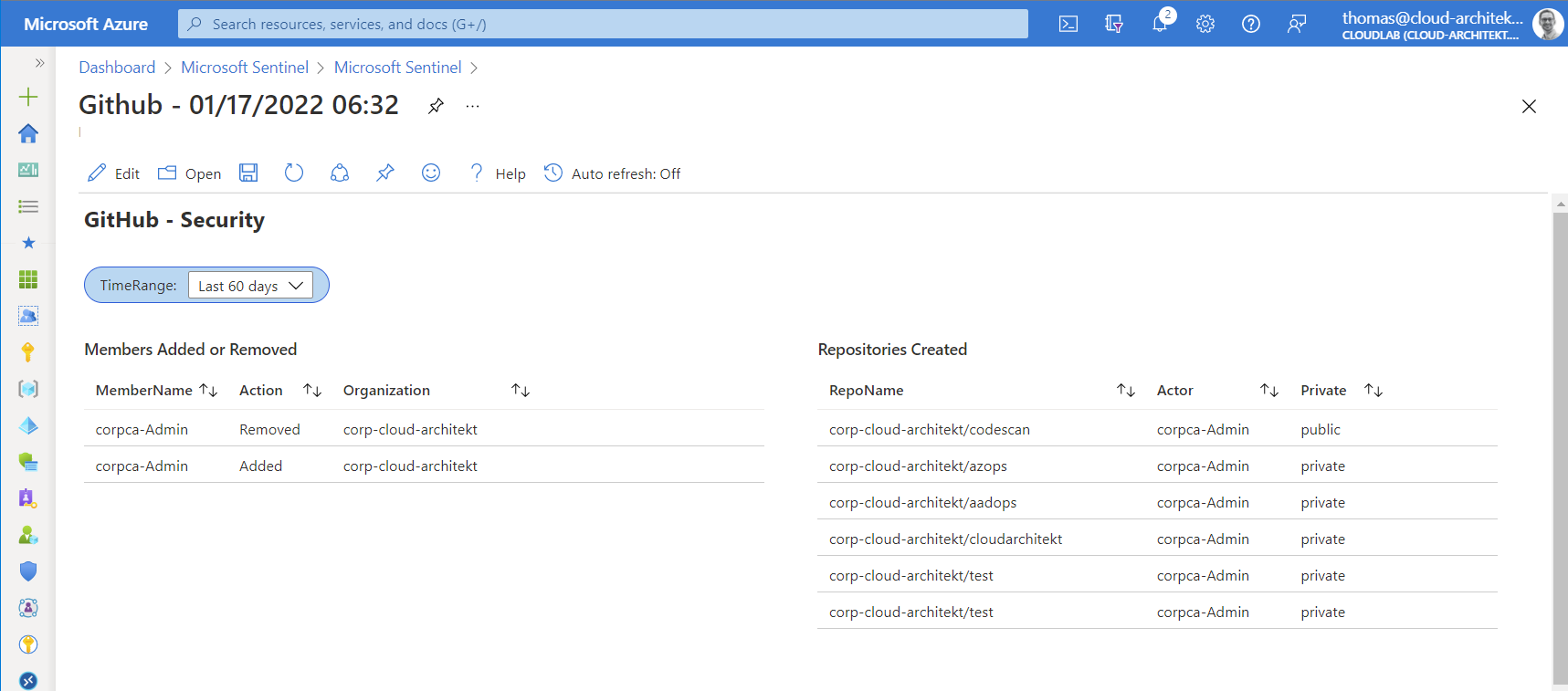Open Directories and subscriptions filter icon

point(1114,24)
